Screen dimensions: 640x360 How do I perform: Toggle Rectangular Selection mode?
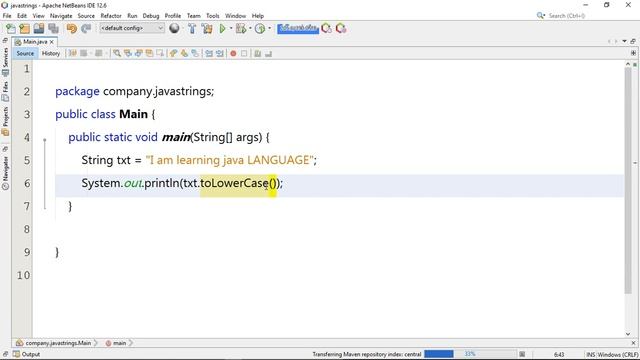click(x=160, y=53)
